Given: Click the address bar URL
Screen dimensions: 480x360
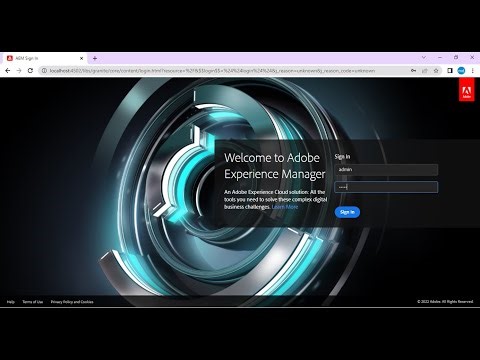Looking at the screenshot, I should coord(212,71).
